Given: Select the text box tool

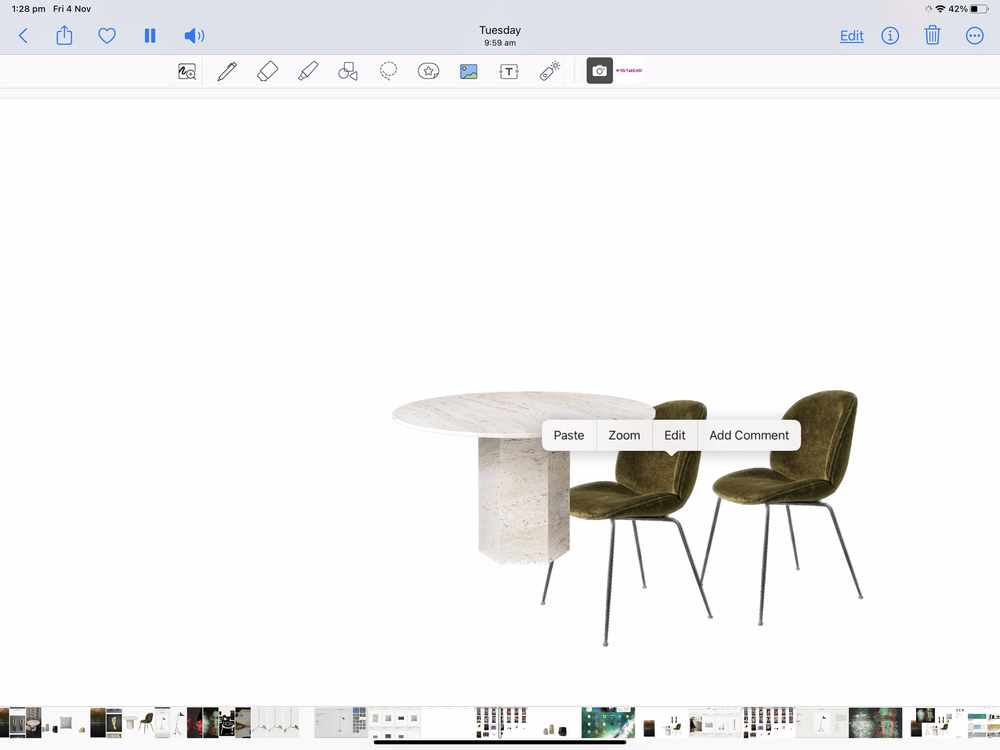Looking at the screenshot, I should point(508,71).
